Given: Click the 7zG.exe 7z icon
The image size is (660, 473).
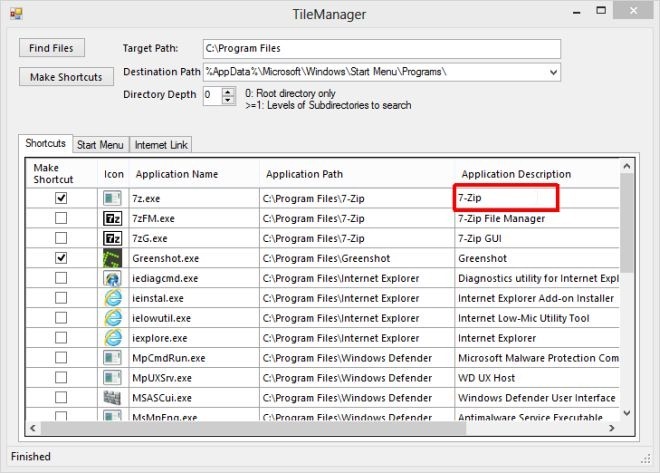Looking at the screenshot, I should [x=112, y=238].
